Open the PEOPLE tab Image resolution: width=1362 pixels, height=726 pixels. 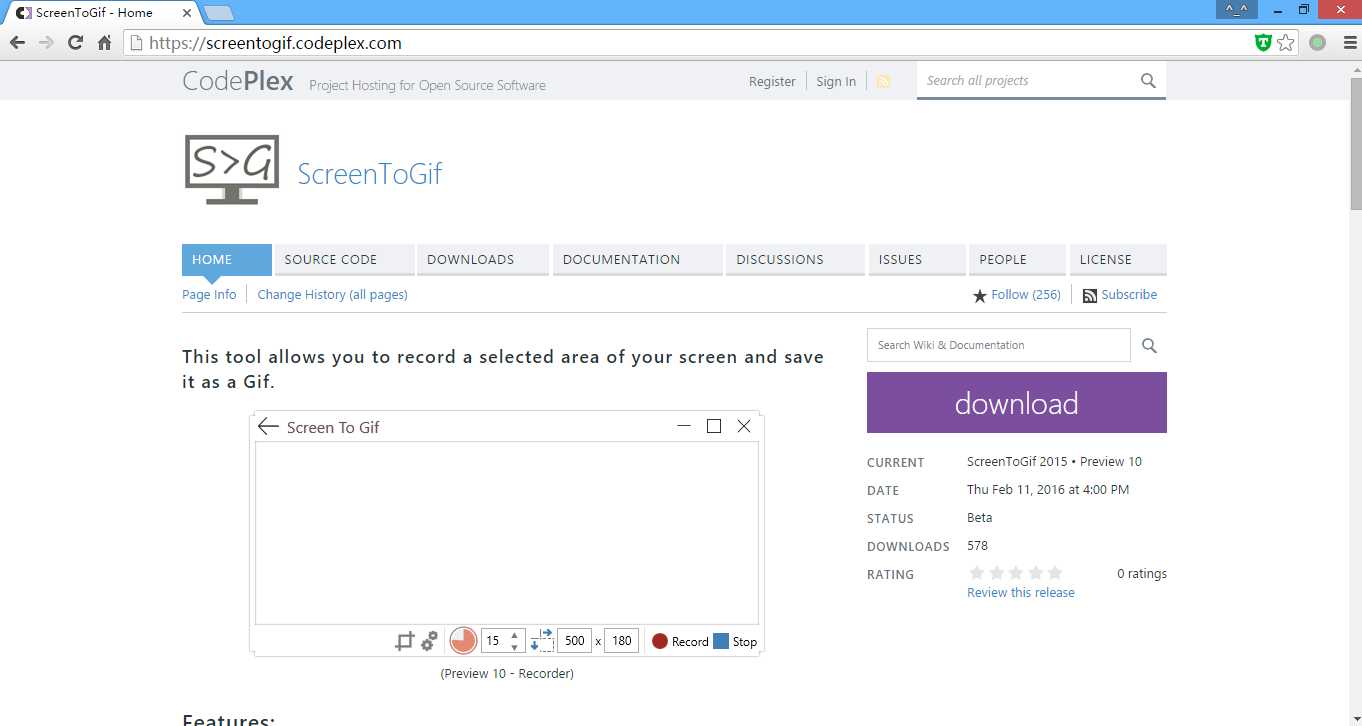(1017, 259)
